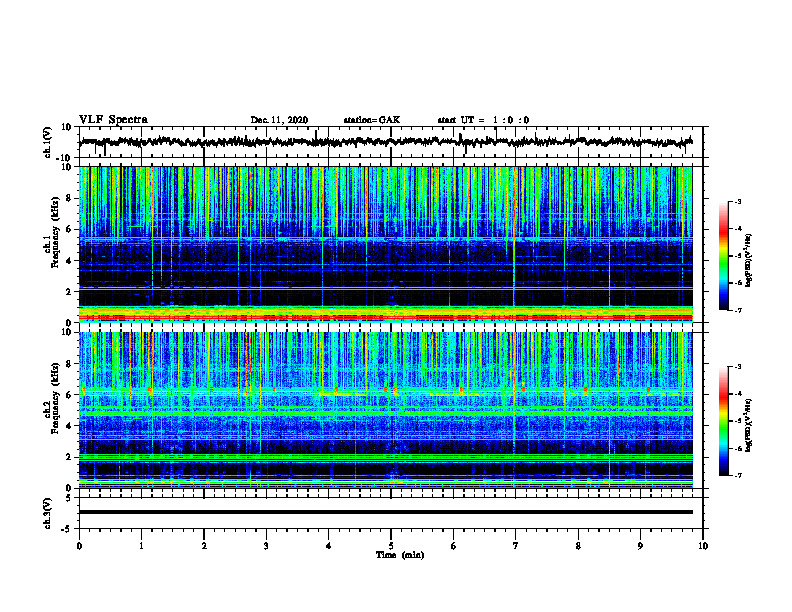Click time axis tick label "1"
Viewport: 792px width, 612px height.
[141, 546]
